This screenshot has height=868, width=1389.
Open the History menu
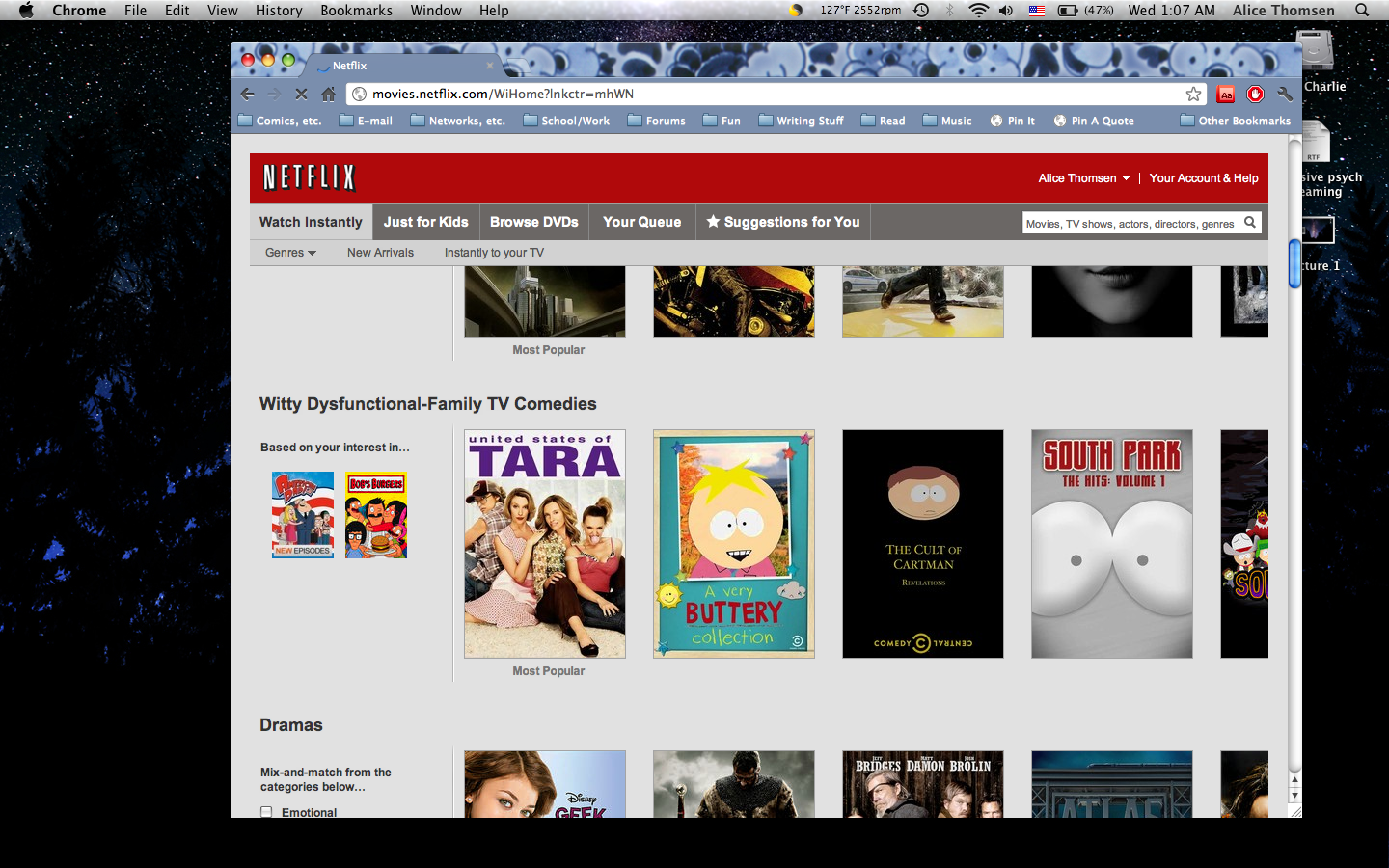point(279,11)
